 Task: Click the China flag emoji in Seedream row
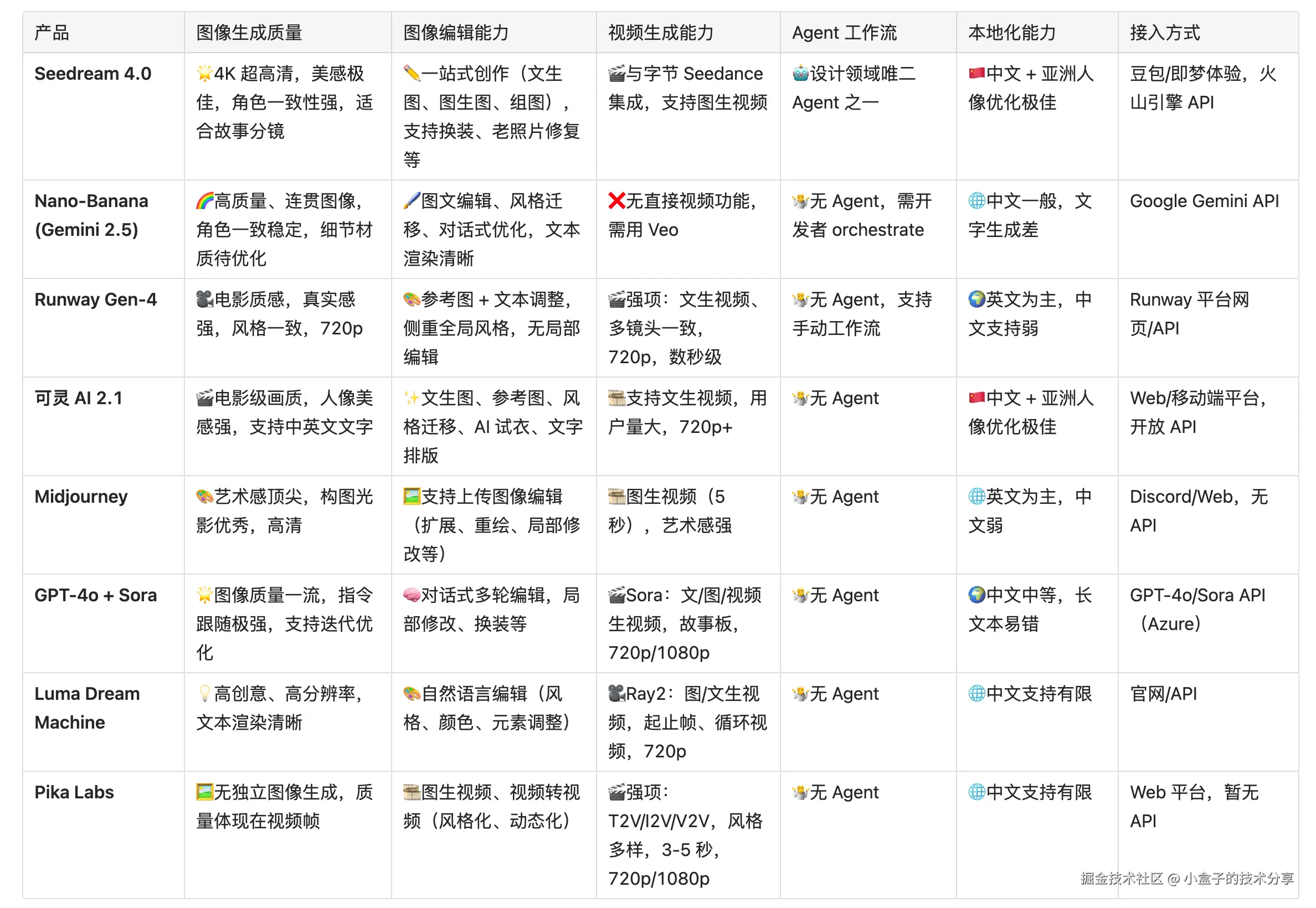pyautogui.click(x=976, y=74)
